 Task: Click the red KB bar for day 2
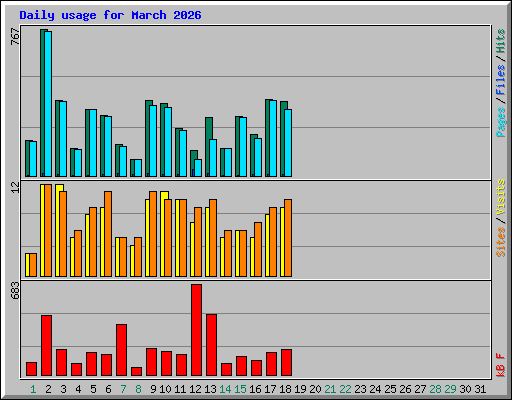[46, 346]
